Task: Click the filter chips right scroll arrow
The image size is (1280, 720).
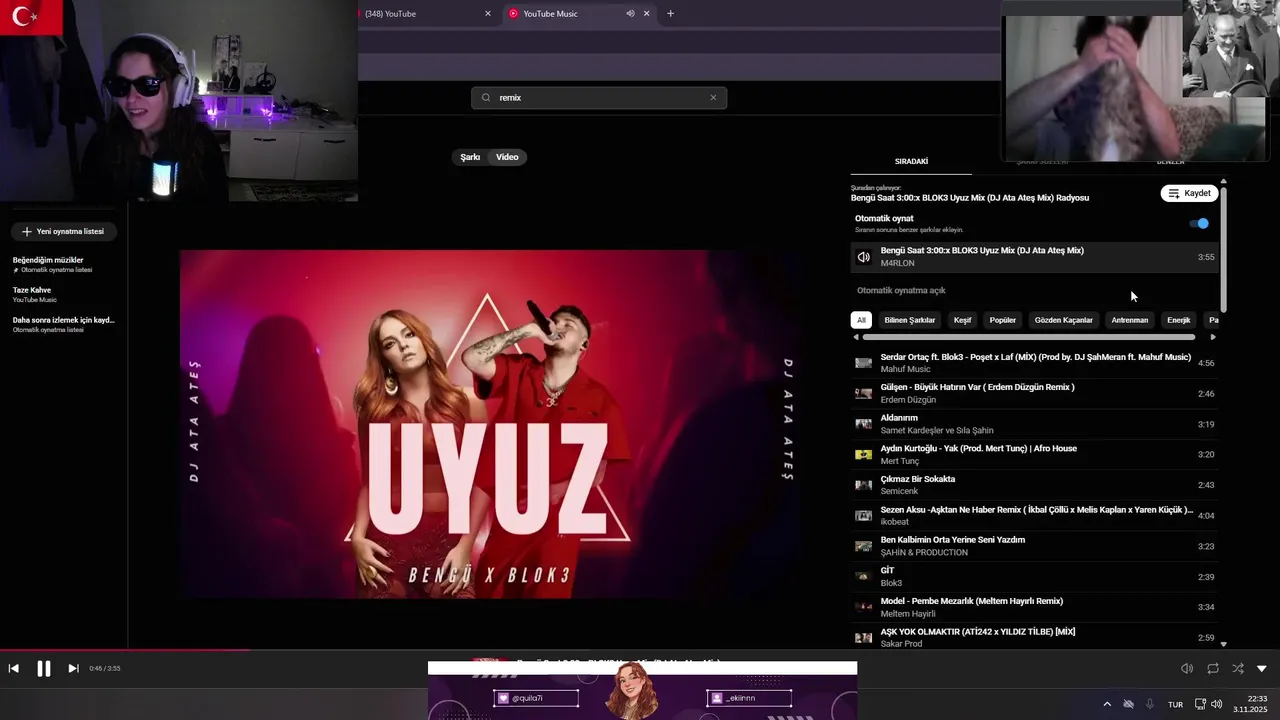Action: 1213,337
